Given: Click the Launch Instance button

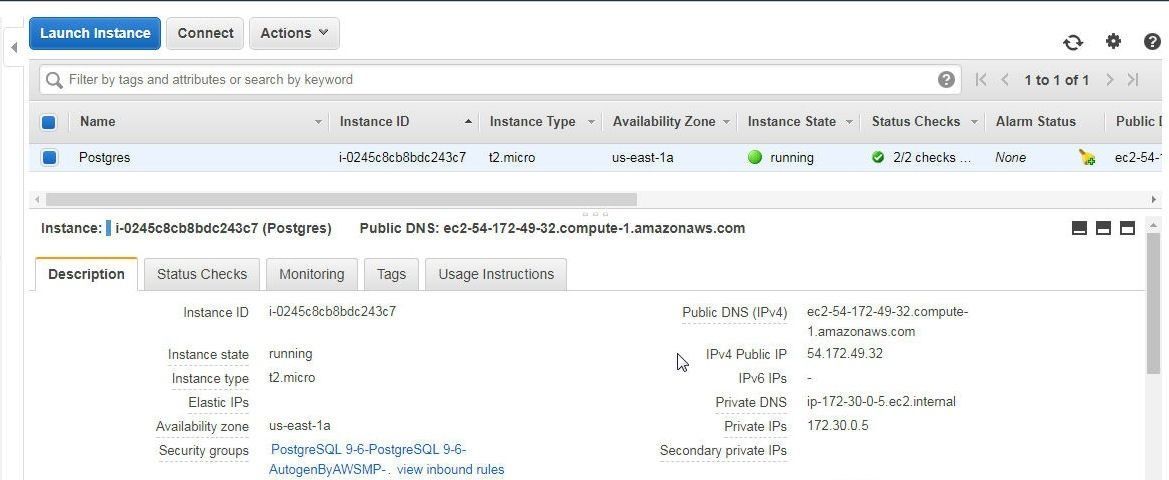Looking at the screenshot, I should click(95, 34).
